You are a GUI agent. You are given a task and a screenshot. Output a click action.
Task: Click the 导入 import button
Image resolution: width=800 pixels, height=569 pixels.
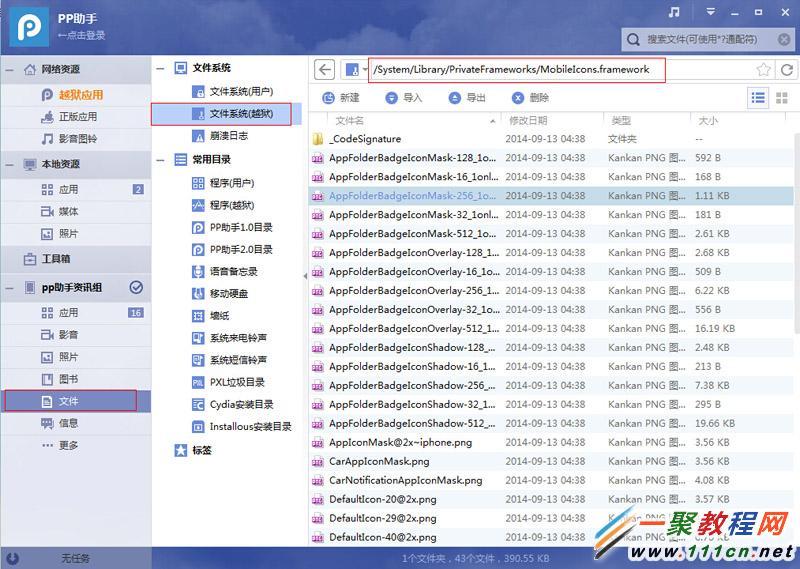[404, 98]
